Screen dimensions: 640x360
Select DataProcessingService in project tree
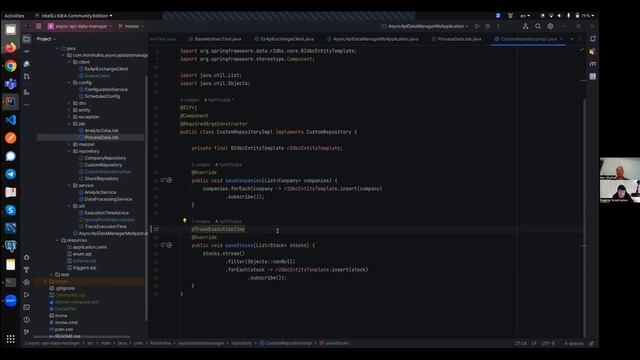pos(108,199)
